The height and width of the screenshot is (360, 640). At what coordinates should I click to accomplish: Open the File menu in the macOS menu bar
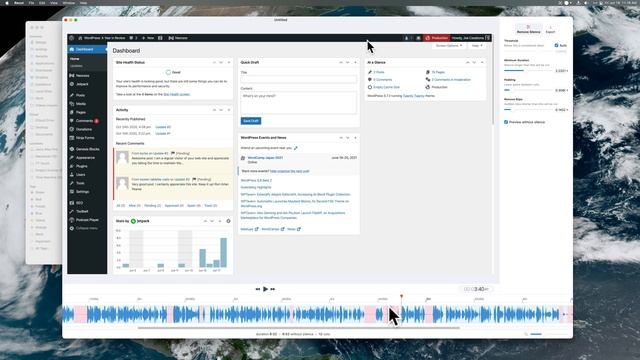click(x=31, y=3)
